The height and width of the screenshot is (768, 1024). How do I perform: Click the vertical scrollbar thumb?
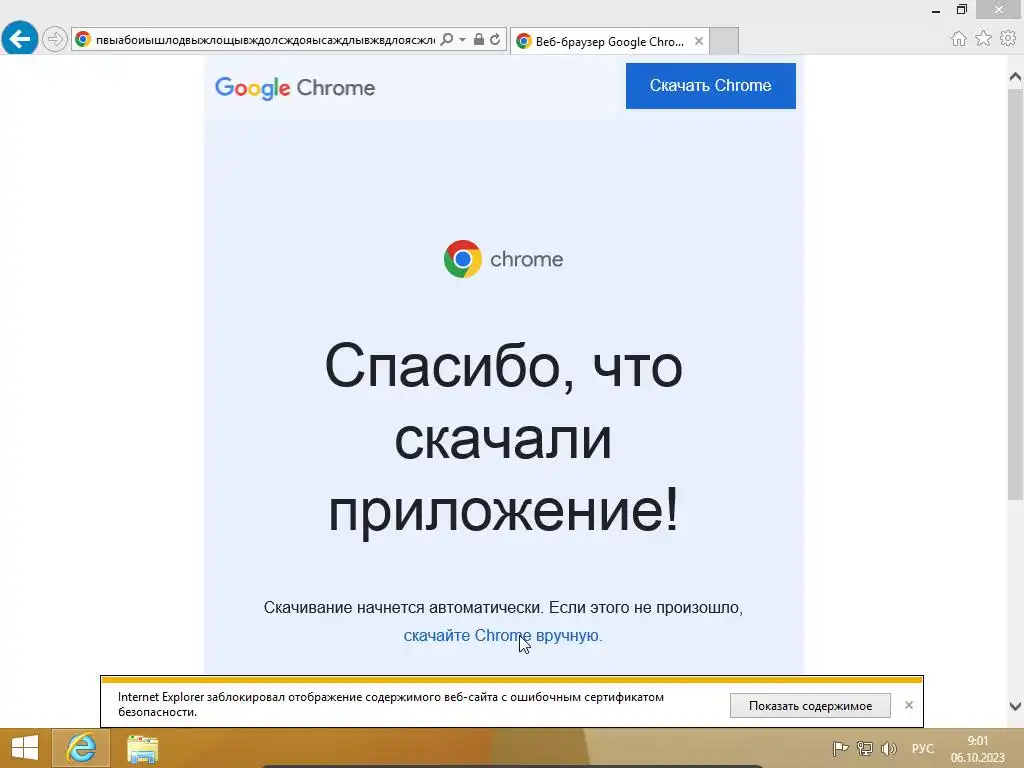[1016, 295]
